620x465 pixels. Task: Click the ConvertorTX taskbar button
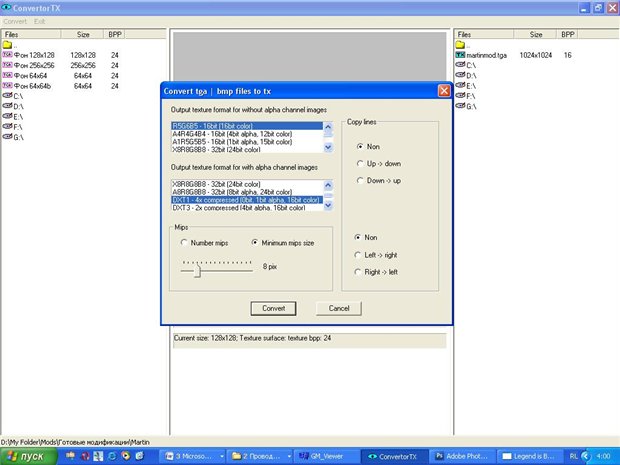394,456
